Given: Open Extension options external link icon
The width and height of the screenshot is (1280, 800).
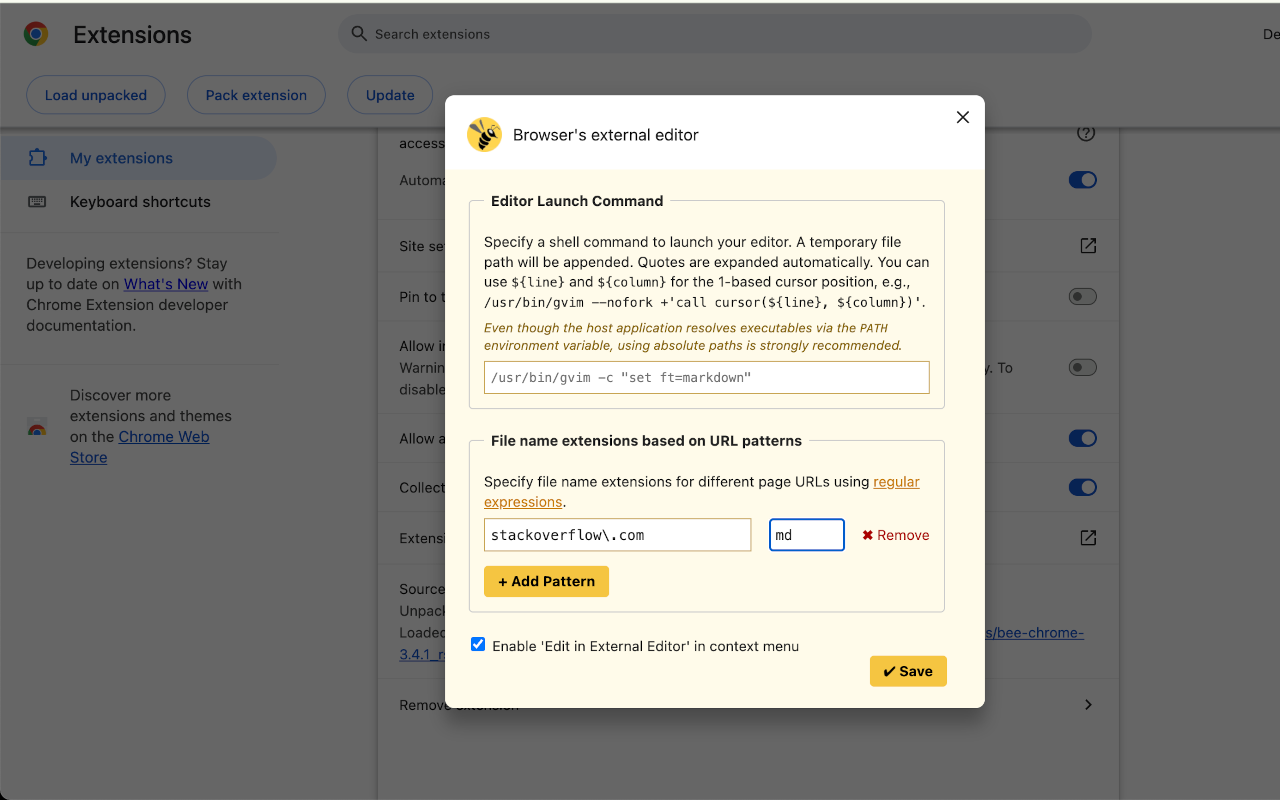Looking at the screenshot, I should [1088, 538].
